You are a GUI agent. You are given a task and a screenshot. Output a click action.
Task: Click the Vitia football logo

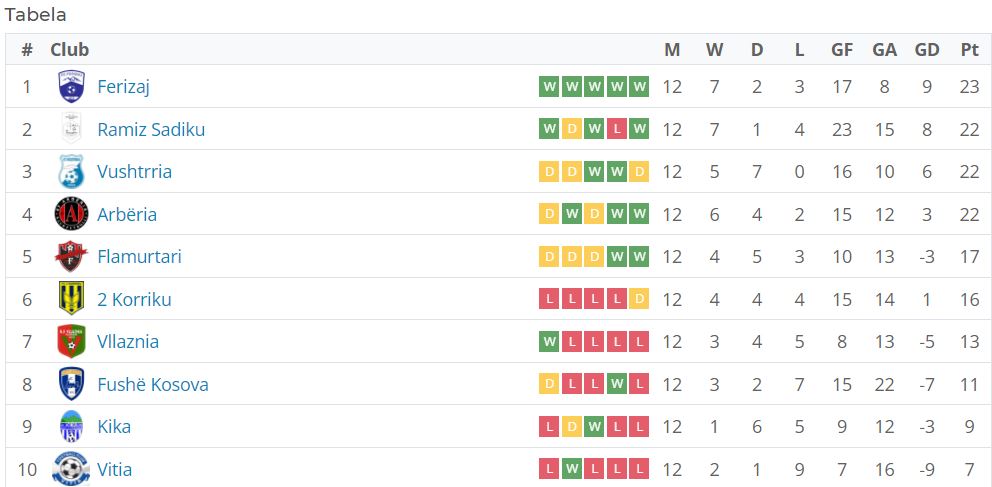click(x=71, y=469)
